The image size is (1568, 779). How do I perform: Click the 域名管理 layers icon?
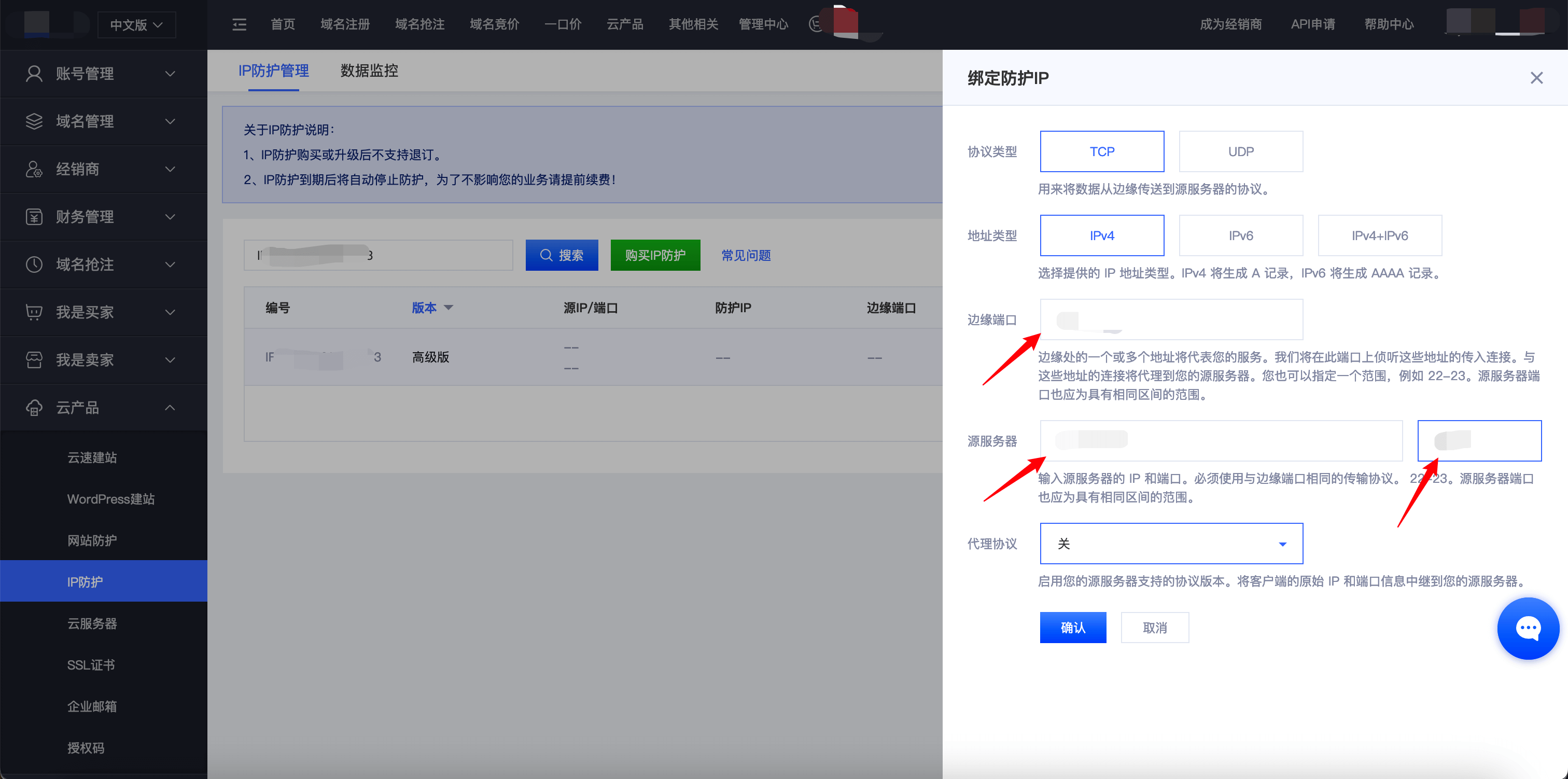(34, 121)
